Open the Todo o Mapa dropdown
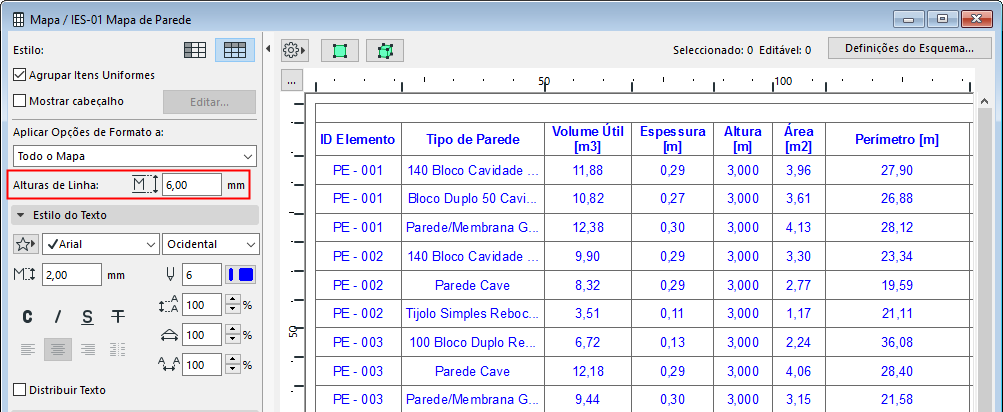 (134, 156)
